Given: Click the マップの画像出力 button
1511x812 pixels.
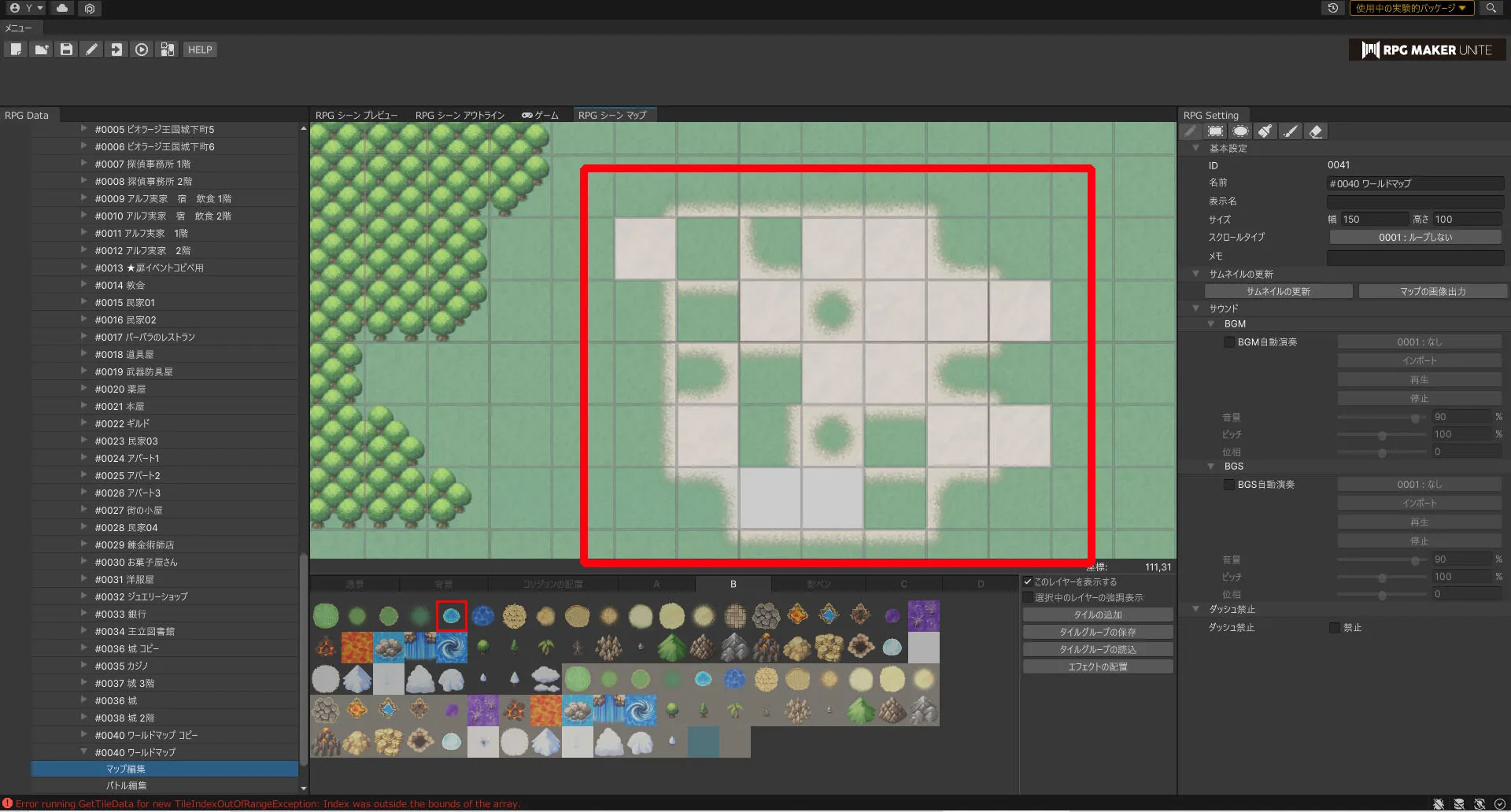Looking at the screenshot, I should click(x=1432, y=292).
